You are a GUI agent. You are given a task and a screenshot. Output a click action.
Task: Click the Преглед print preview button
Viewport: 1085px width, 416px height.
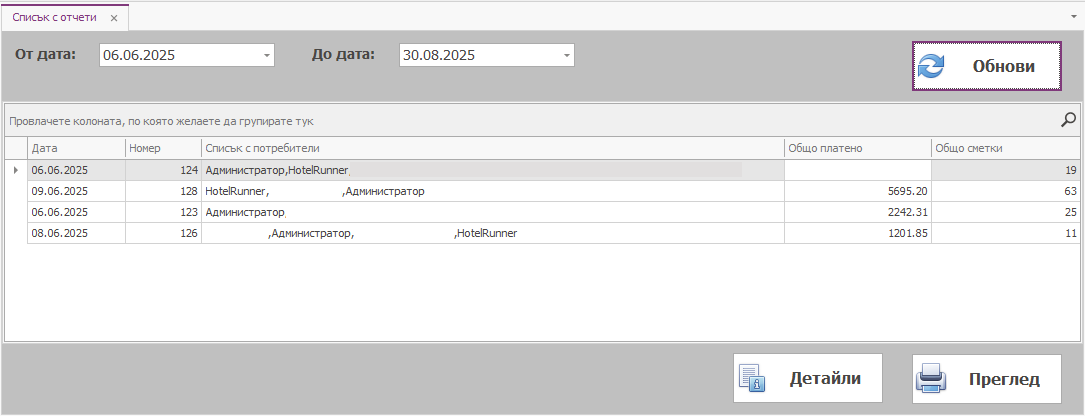[986, 379]
